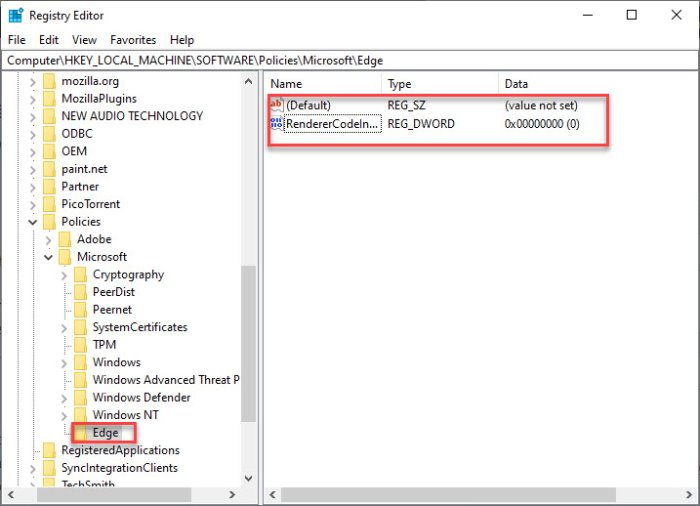
Task: Click values pane horizontal scrollbar left arrow
Action: [x=272, y=494]
